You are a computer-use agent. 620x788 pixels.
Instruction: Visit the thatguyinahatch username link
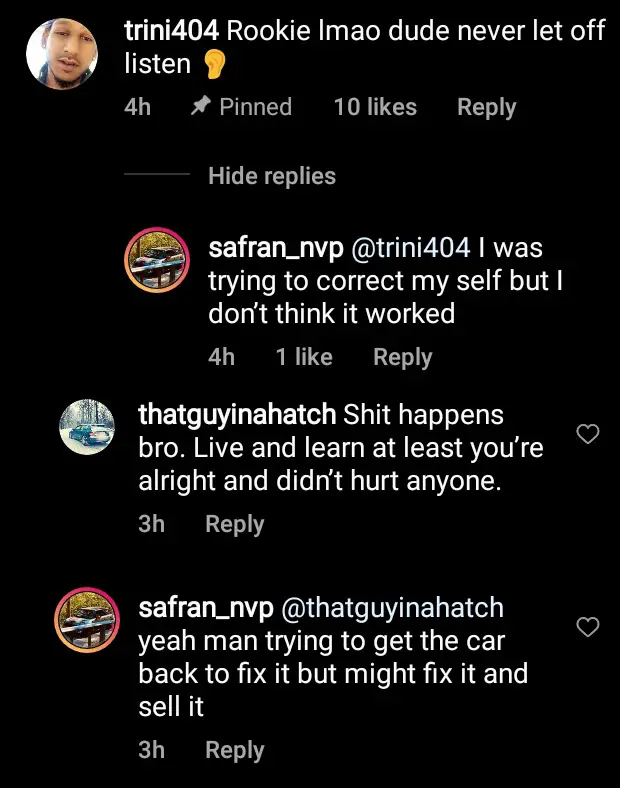click(238, 414)
